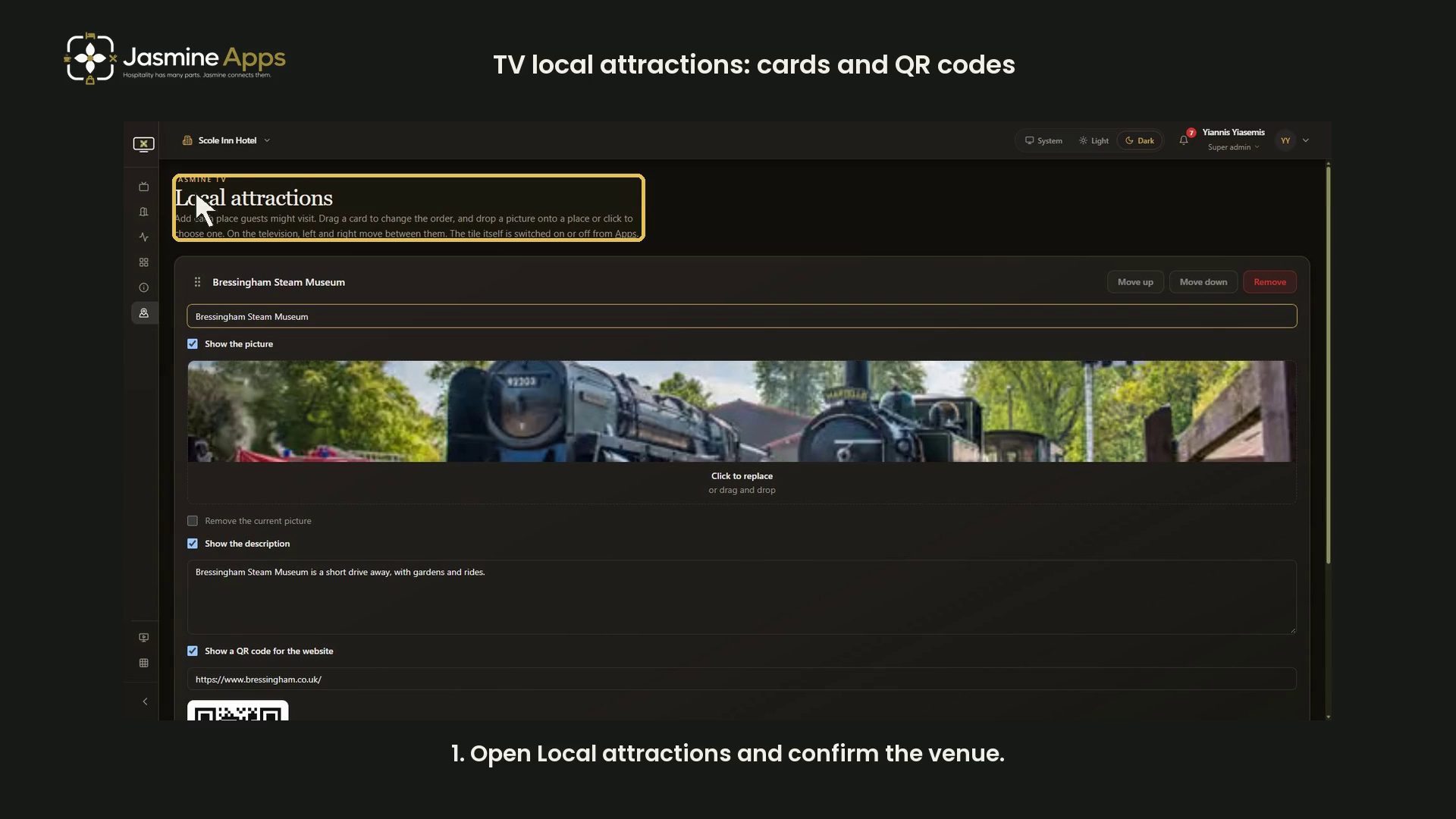Open the building icon in the sidebar
Viewport: 1456px width, 819px height.
click(143, 212)
